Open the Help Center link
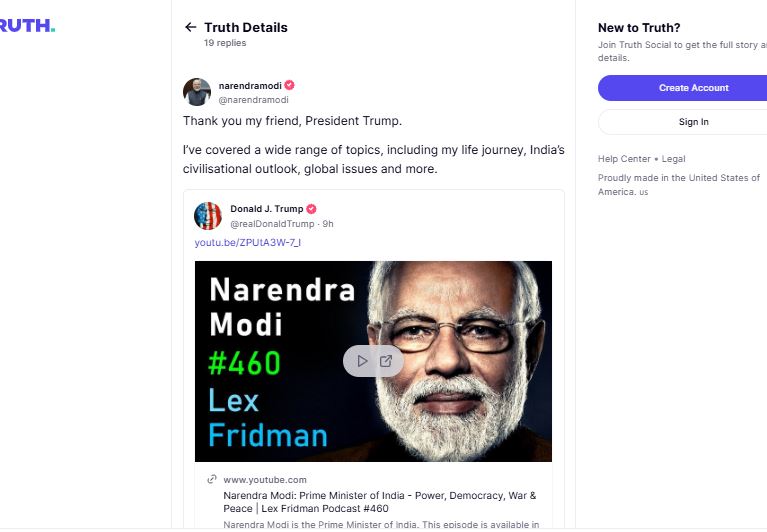 click(x=623, y=159)
